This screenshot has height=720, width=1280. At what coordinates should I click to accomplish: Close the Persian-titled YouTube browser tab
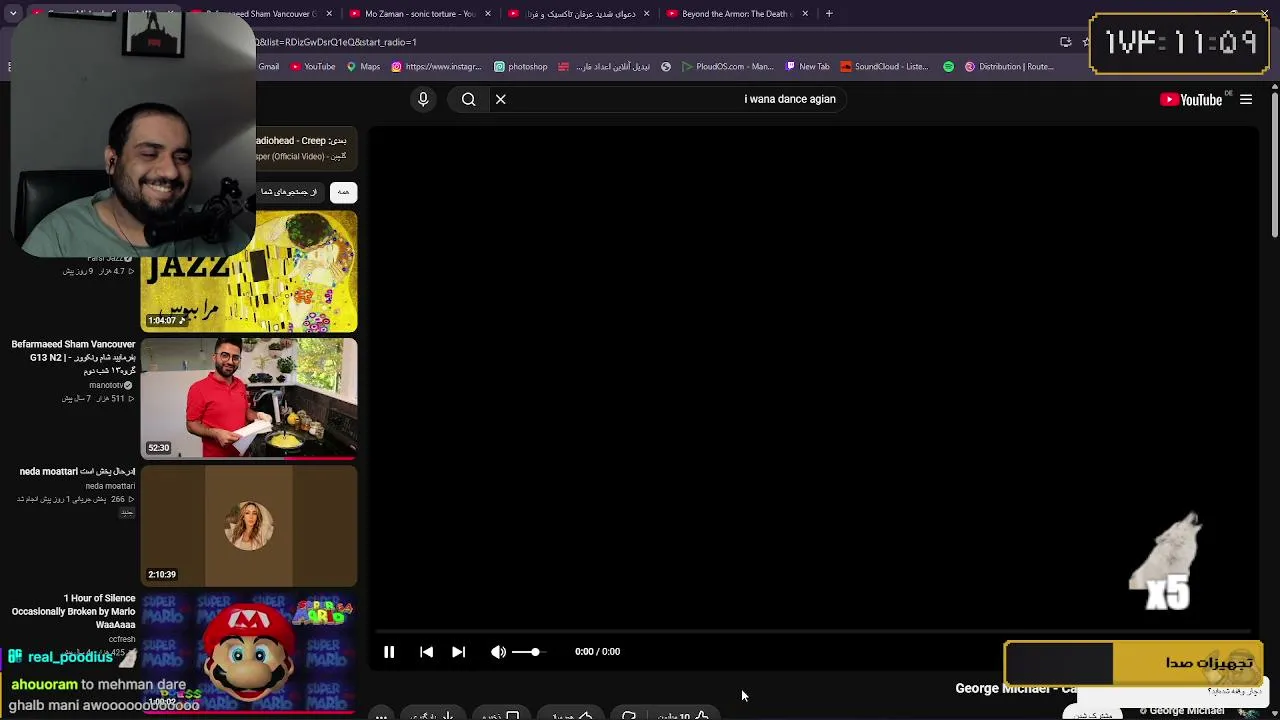pyautogui.click(x=646, y=14)
